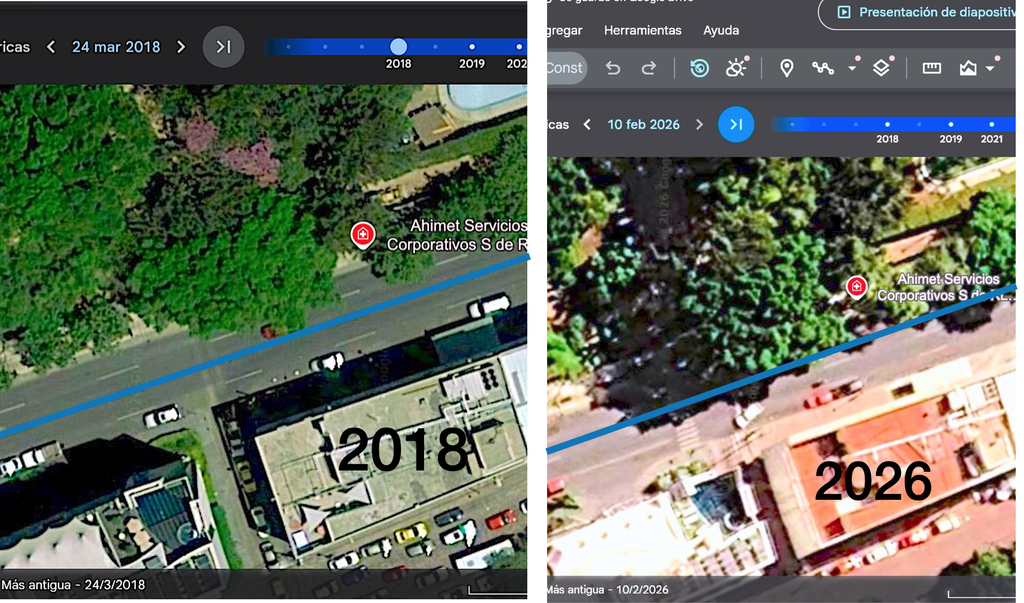Select the add placemark pin tool
Screen dimensions: 1024x603
(x=787, y=68)
